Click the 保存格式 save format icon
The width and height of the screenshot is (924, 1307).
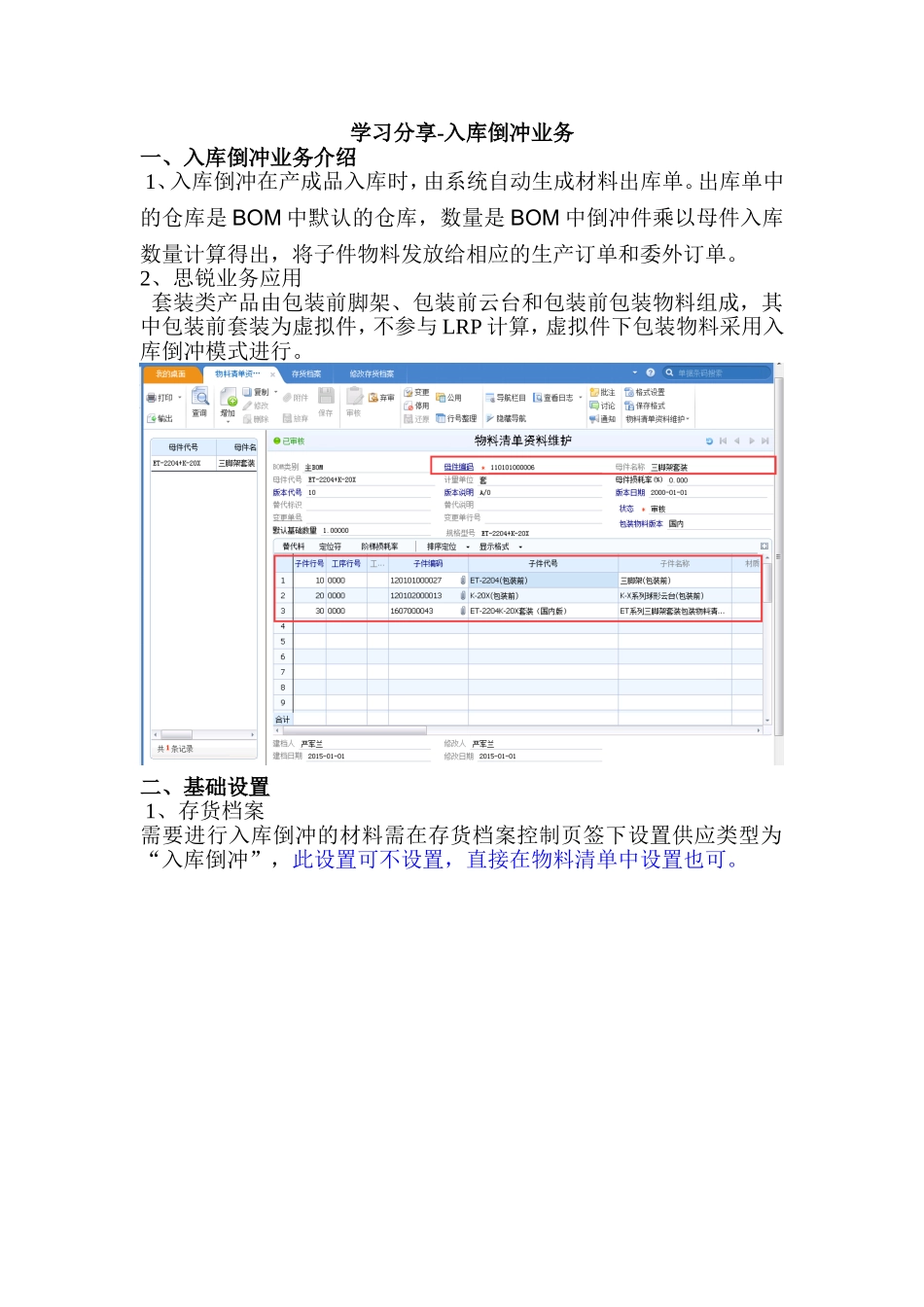tap(629, 406)
